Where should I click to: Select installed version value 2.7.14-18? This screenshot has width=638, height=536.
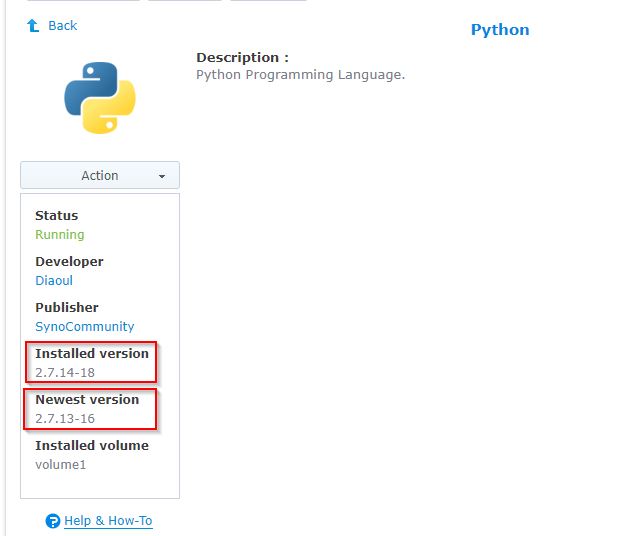pyautogui.click(x=65, y=372)
